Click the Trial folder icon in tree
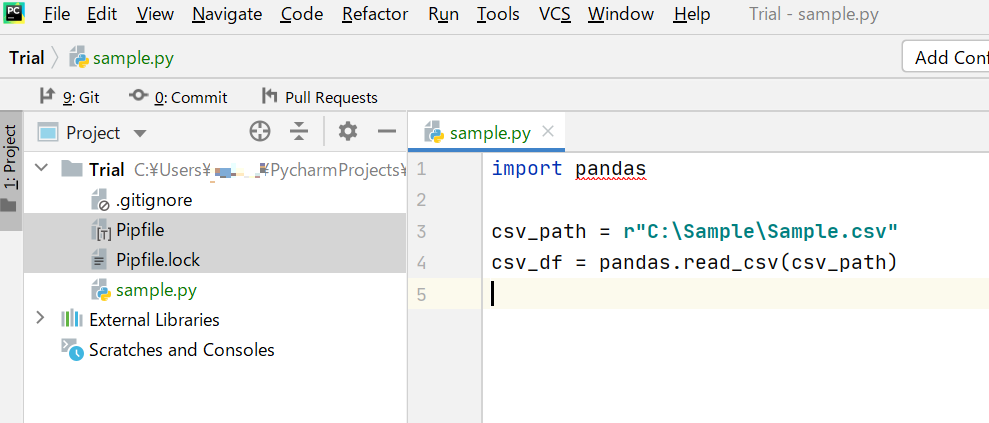 click(72, 168)
